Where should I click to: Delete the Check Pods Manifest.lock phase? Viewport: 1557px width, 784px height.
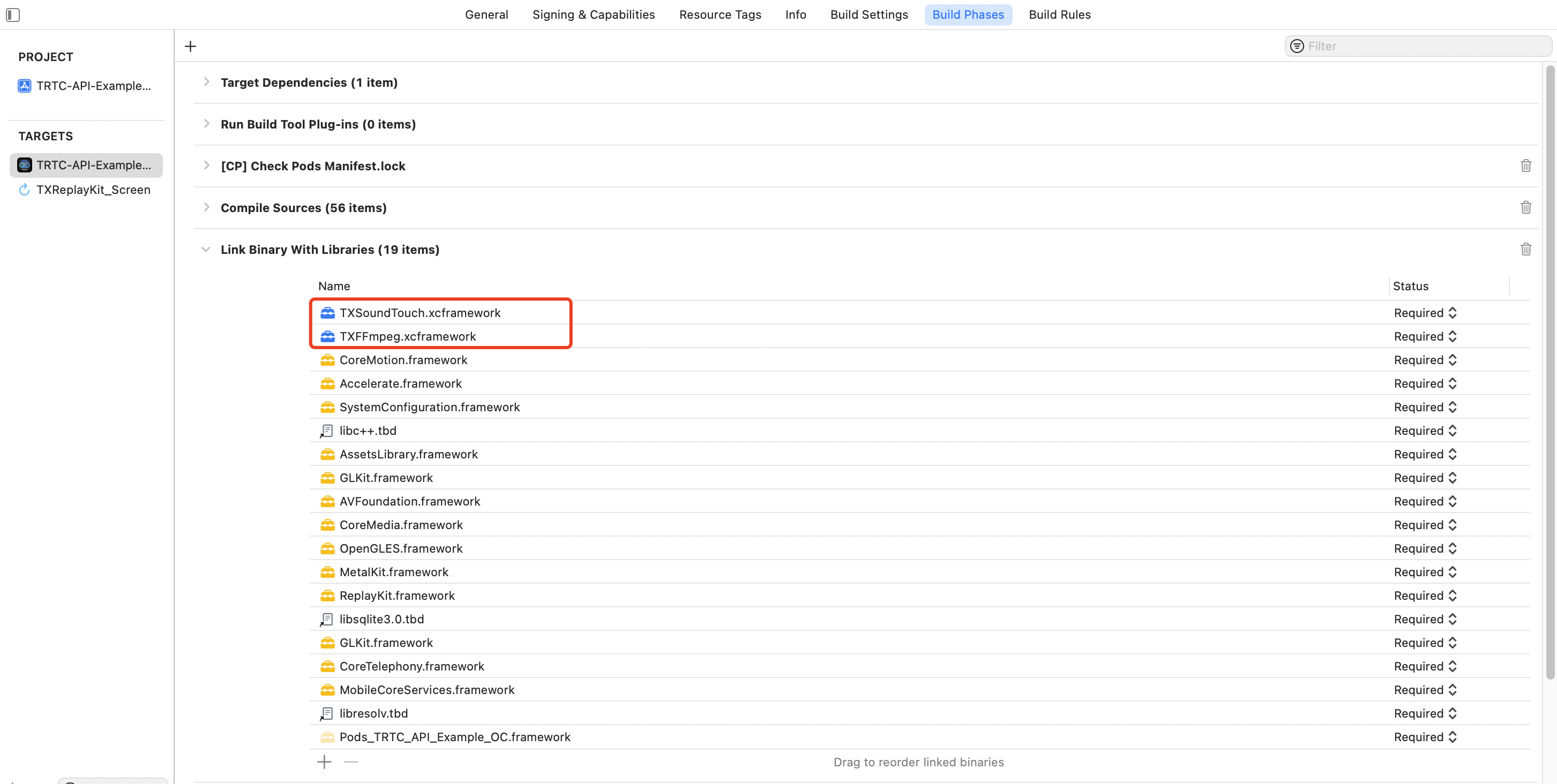point(1525,165)
